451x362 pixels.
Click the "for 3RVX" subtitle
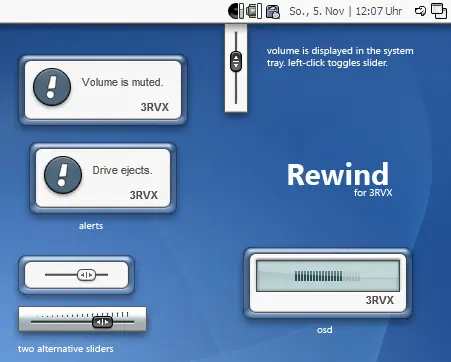point(373,193)
